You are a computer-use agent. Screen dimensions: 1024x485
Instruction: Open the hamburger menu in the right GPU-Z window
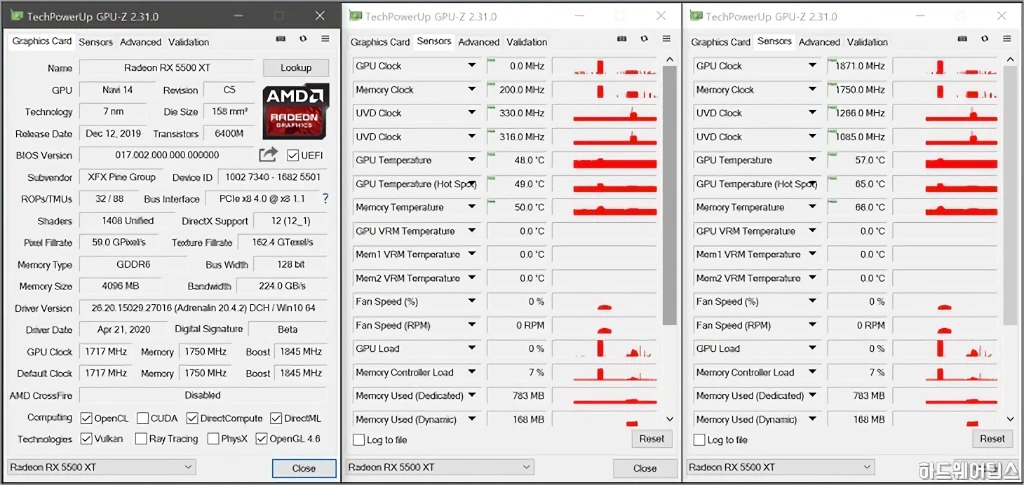1008,39
